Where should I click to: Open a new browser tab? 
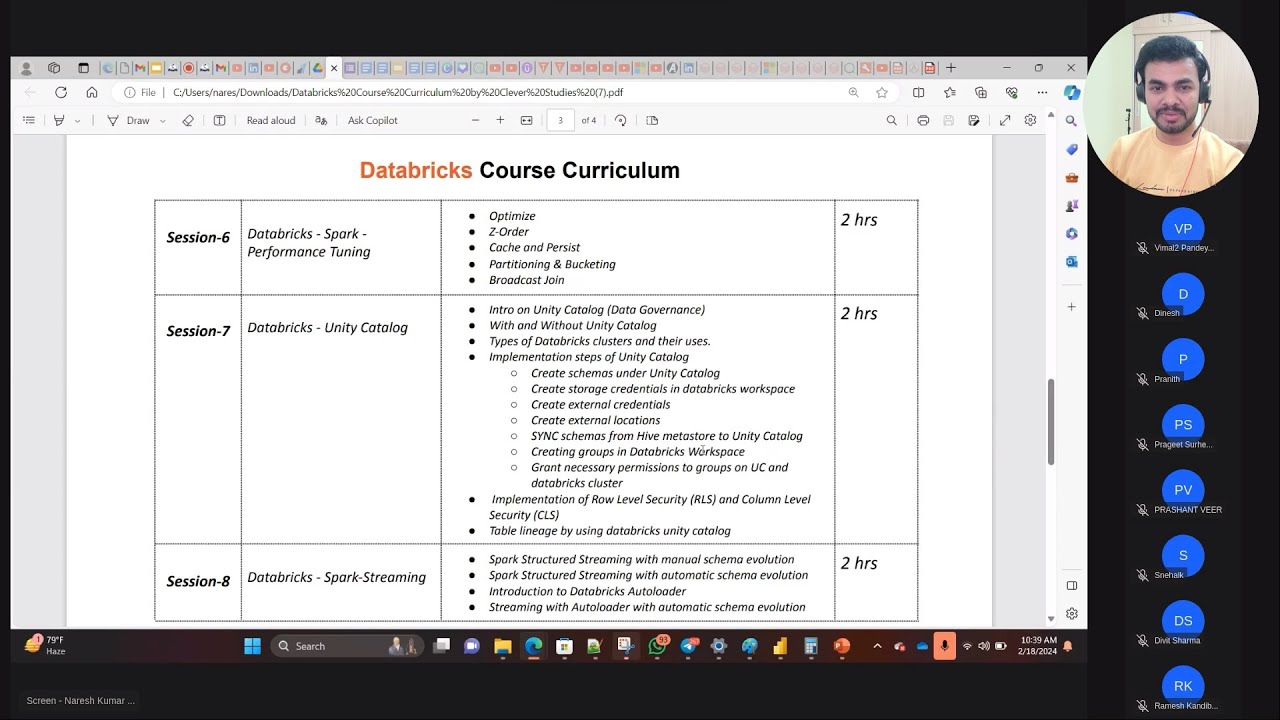coord(951,68)
